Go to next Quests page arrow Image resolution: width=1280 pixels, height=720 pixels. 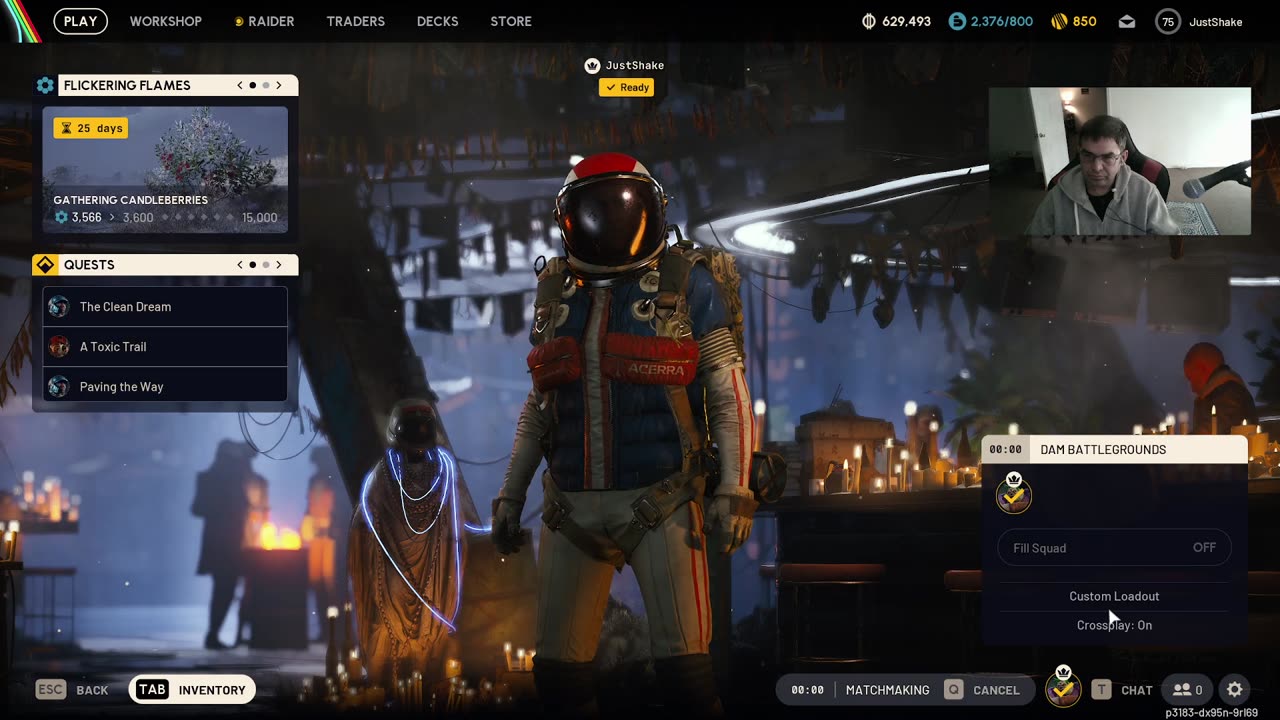click(279, 265)
